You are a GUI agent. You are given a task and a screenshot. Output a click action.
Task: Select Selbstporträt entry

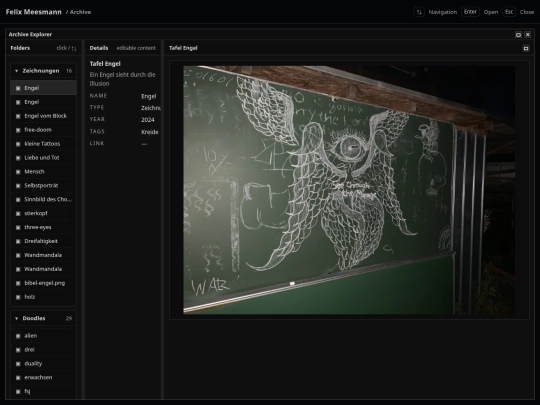pyautogui.click(x=43, y=186)
